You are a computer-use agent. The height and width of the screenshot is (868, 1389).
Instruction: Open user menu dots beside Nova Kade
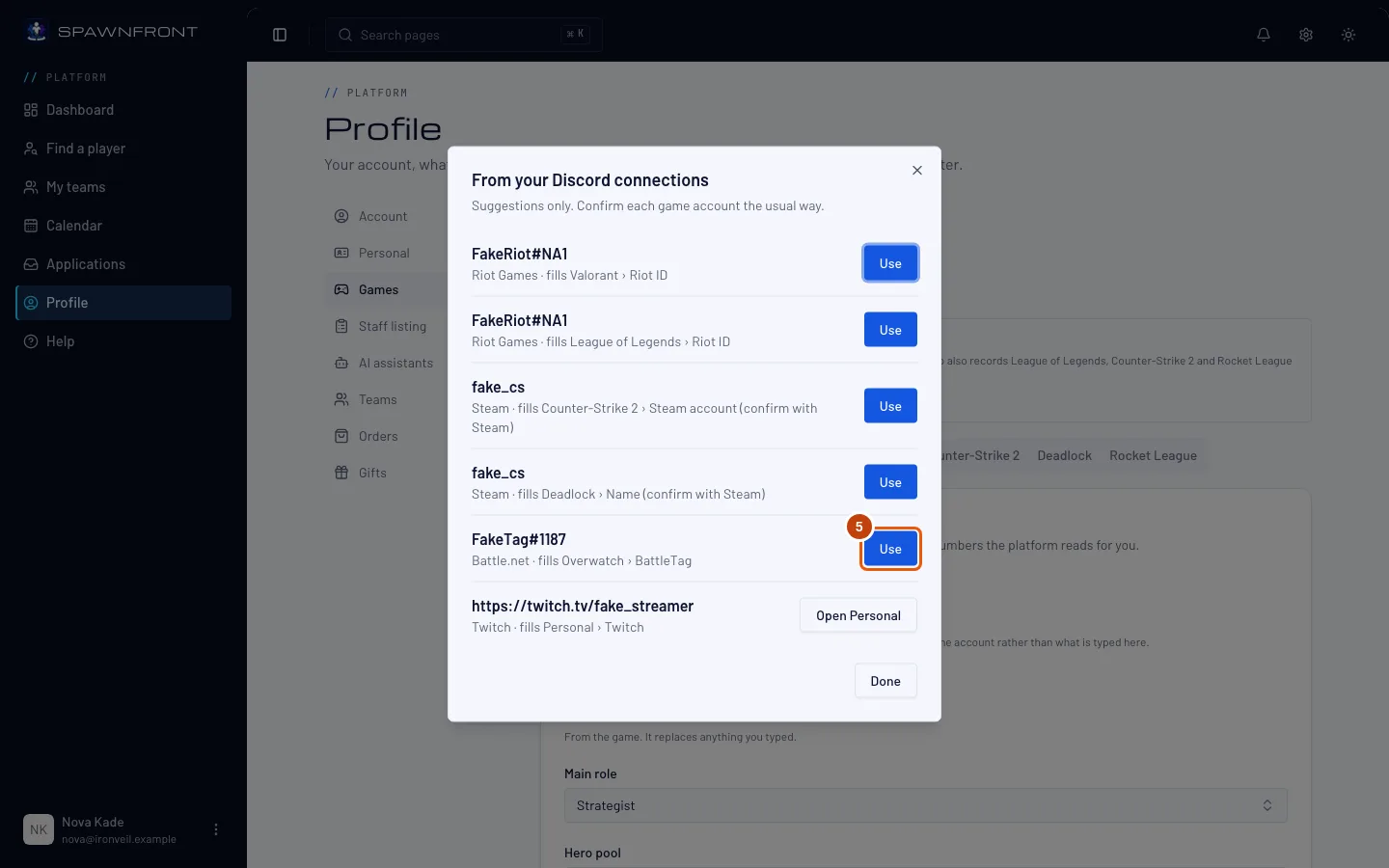216,829
